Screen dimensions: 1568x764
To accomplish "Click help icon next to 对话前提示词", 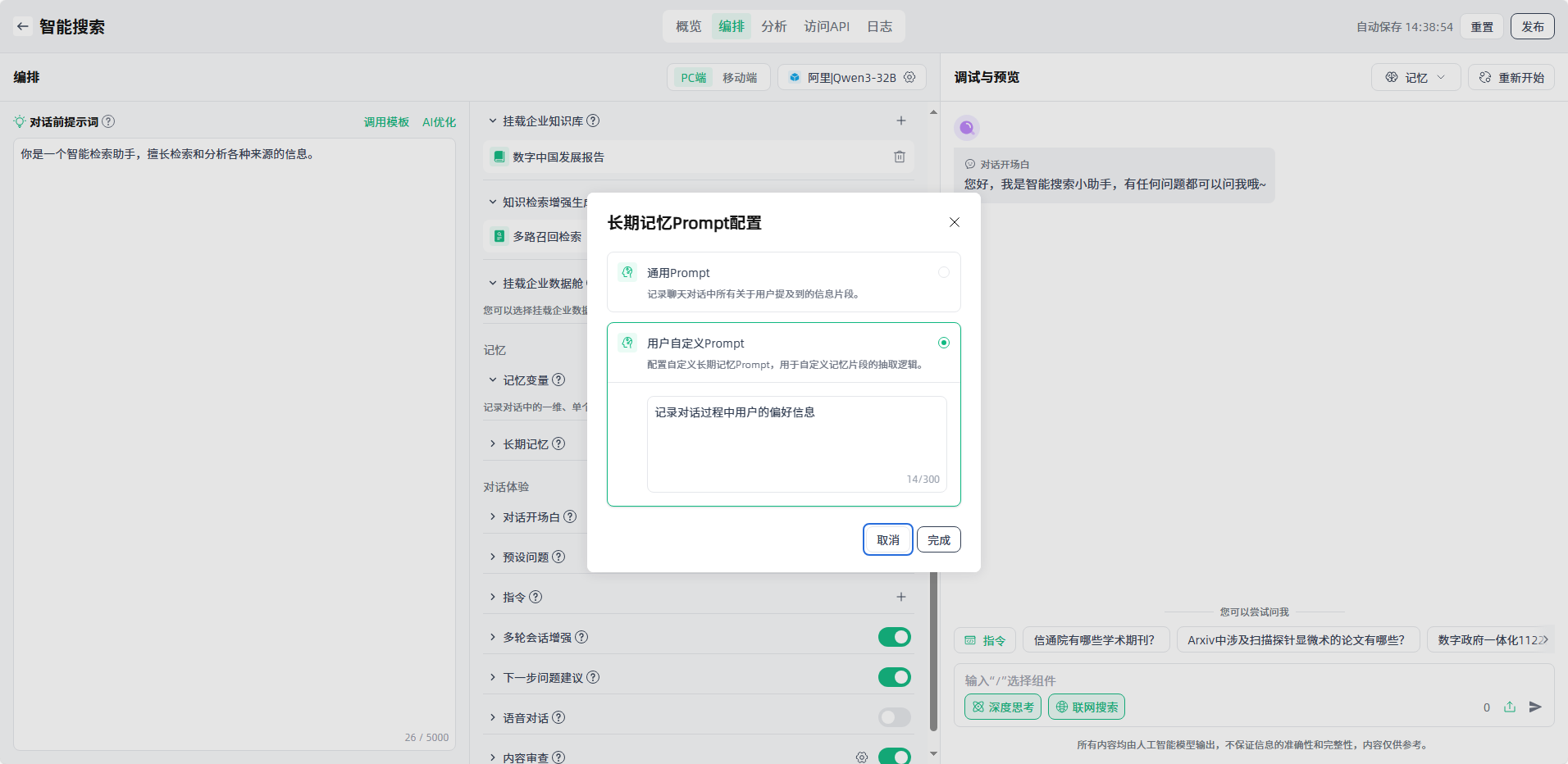I will point(108,121).
